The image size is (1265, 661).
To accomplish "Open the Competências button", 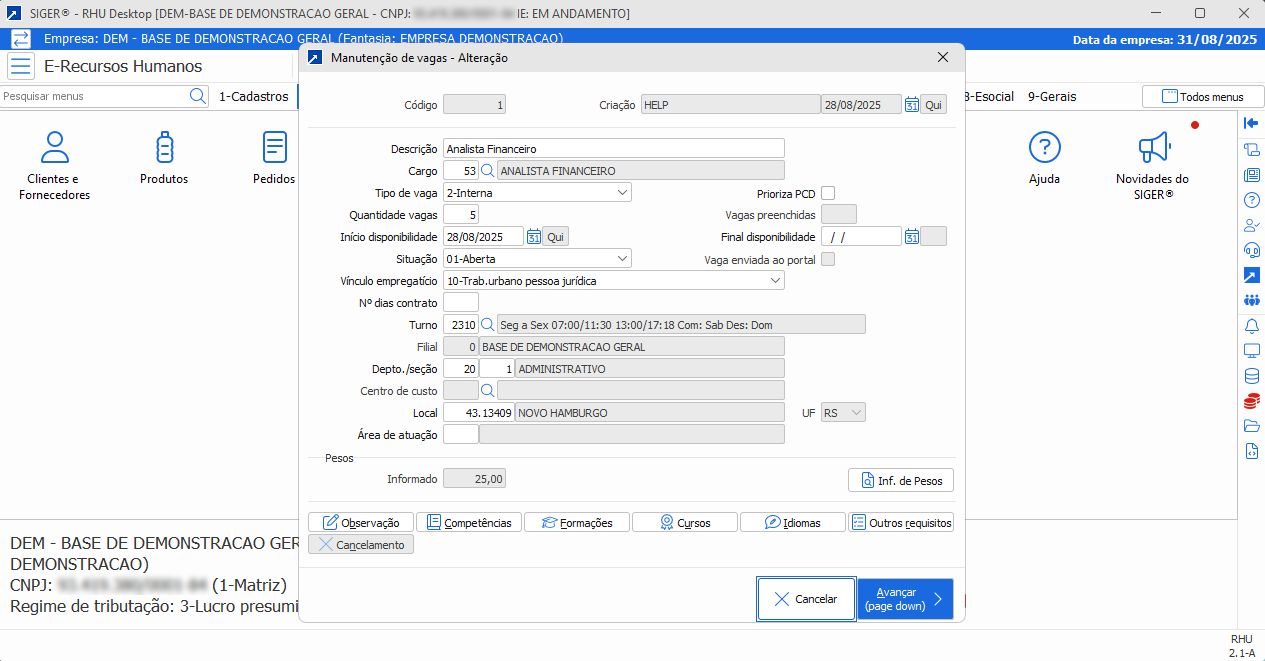I will (x=469, y=523).
